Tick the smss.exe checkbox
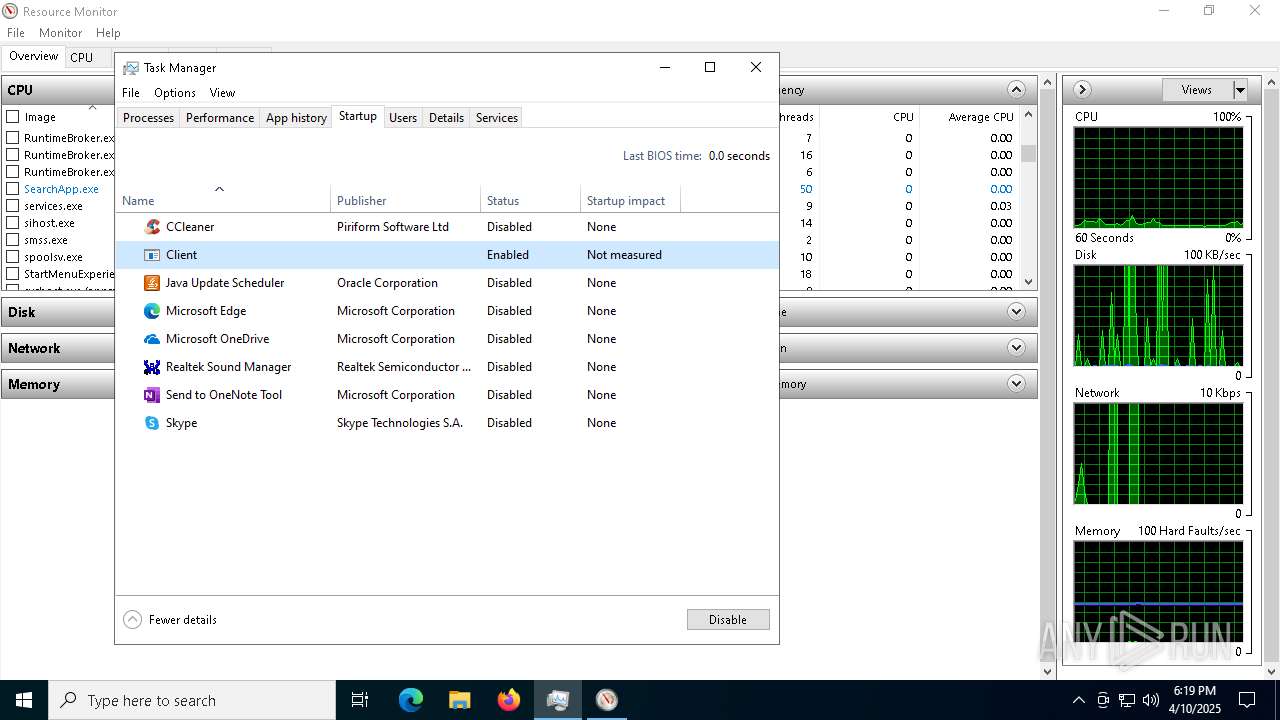Image resolution: width=1280 pixels, height=720 pixels. tap(13, 240)
